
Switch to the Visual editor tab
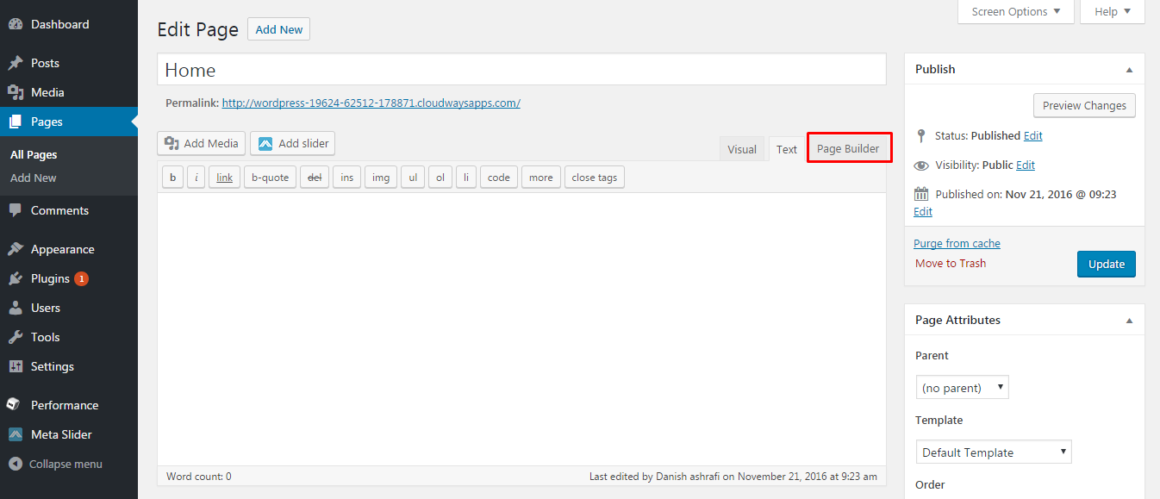(741, 149)
